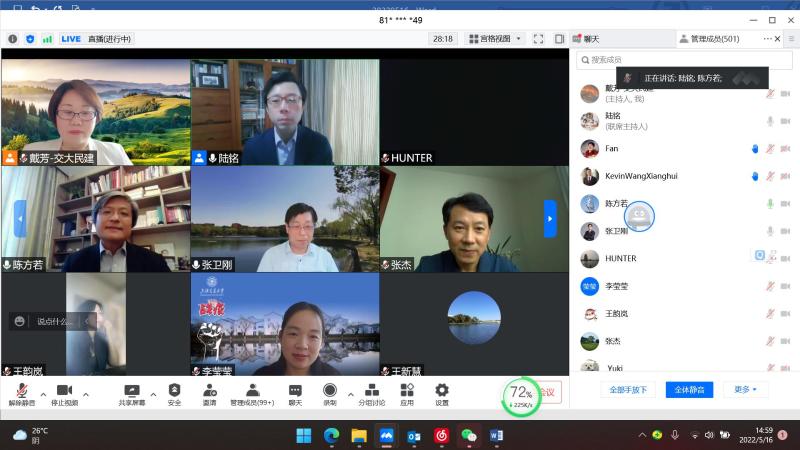Viewport: 800px width, 450px height.
Task: Click the meeting info icon
Action: pyautogui.click(x=13, y=39)
